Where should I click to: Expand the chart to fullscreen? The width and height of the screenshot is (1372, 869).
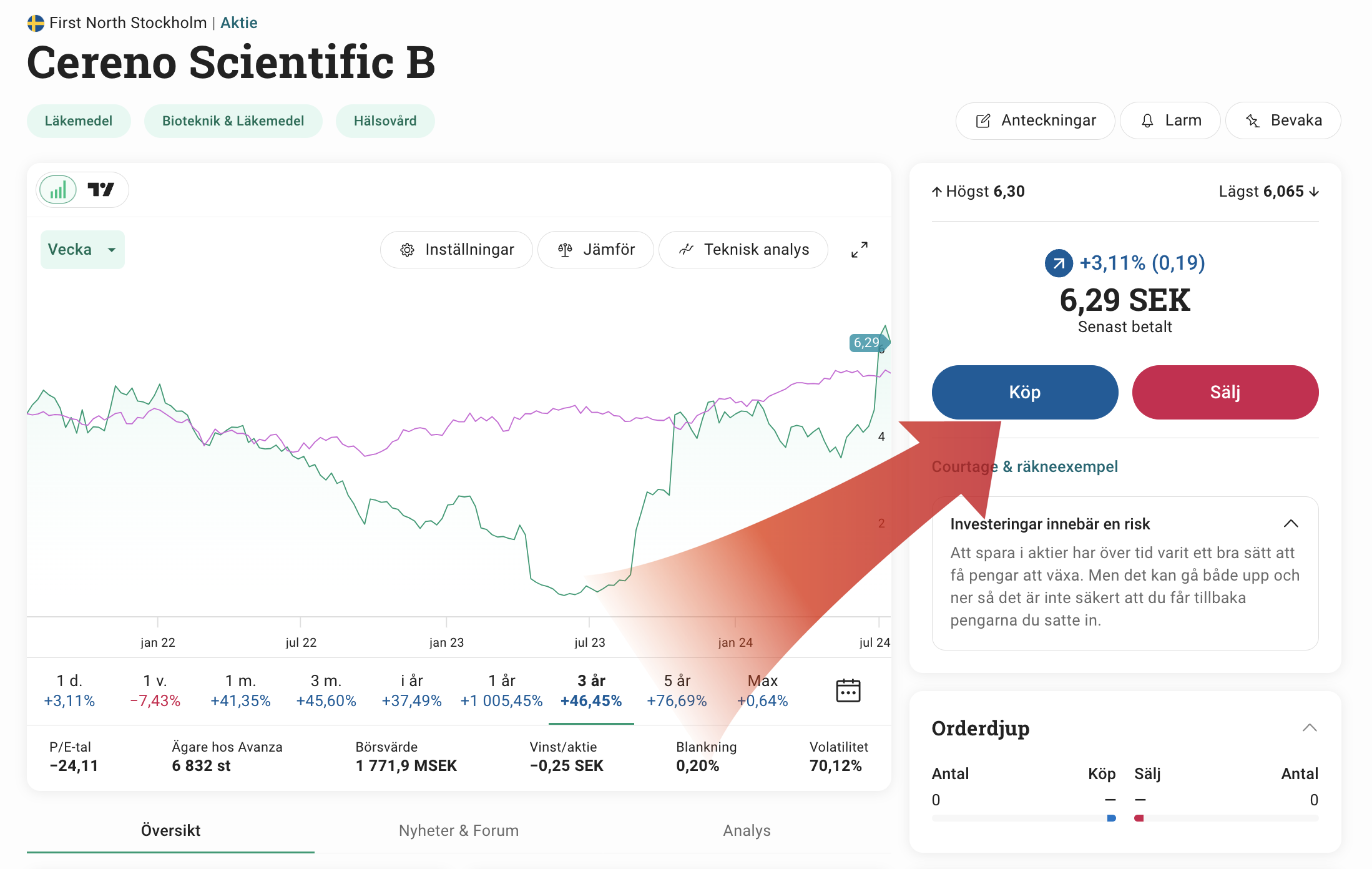(859, 250)
